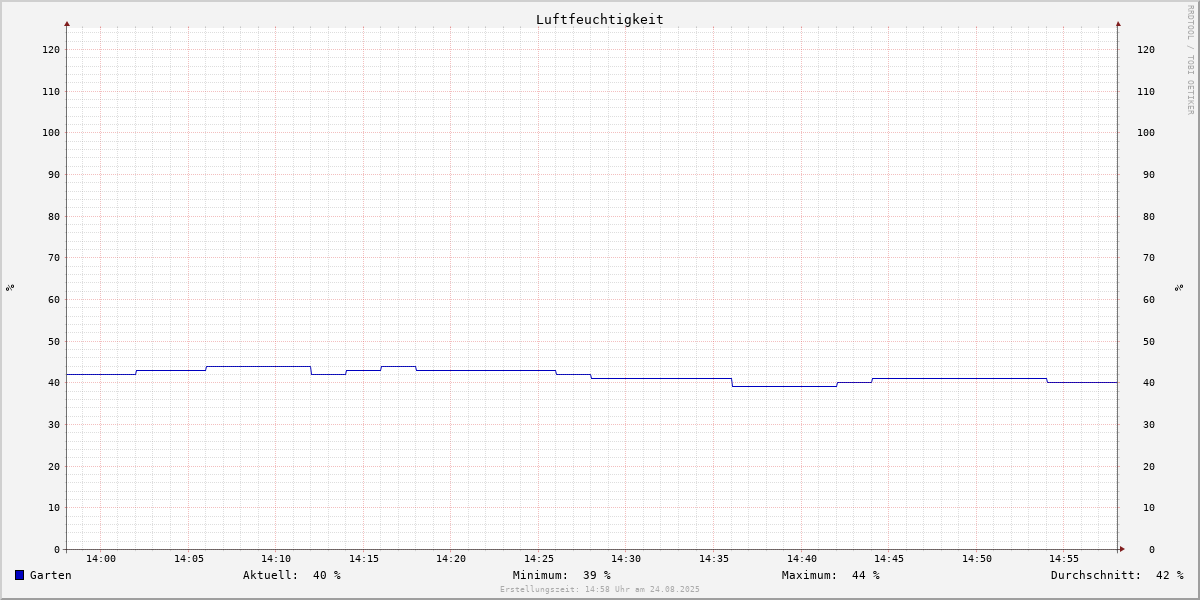The image size is (1200, 600).
Task: Click the % unit label beside the right axis
Action: point(1179,287)
